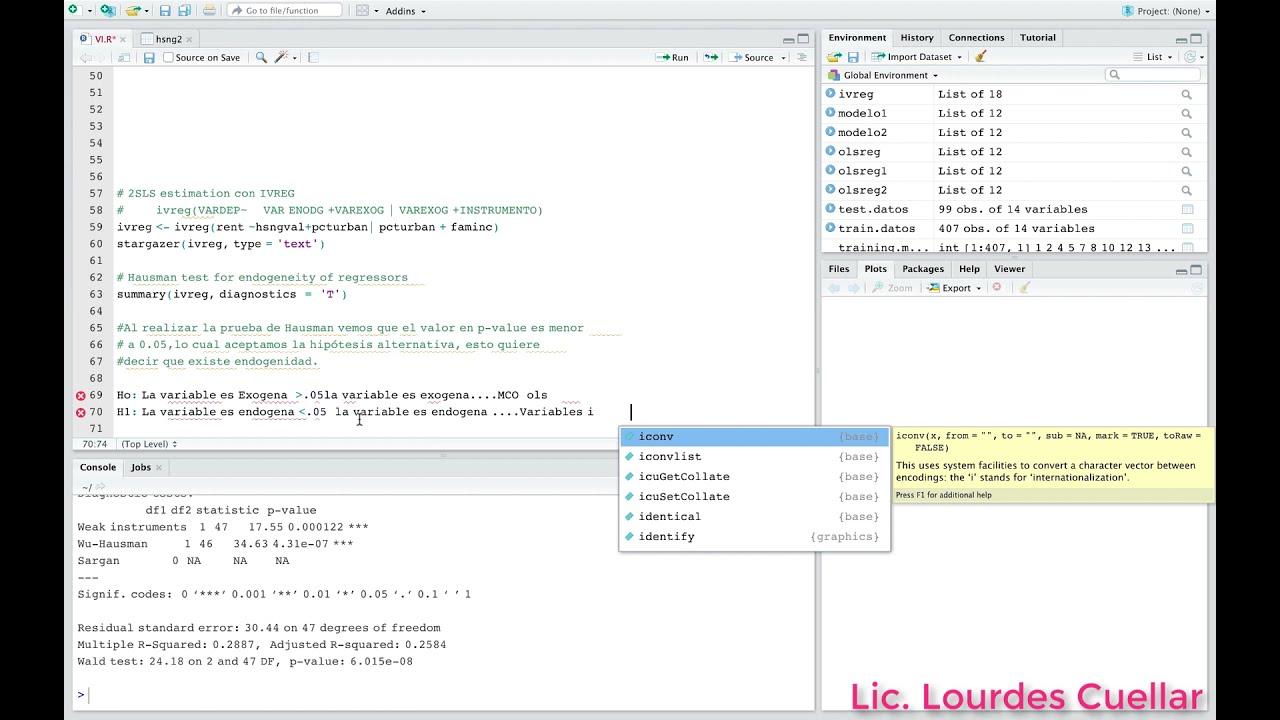The image size is (1280, 720).
Task: Open the Source button dropdown arrow
Action: tap(781, 57)
